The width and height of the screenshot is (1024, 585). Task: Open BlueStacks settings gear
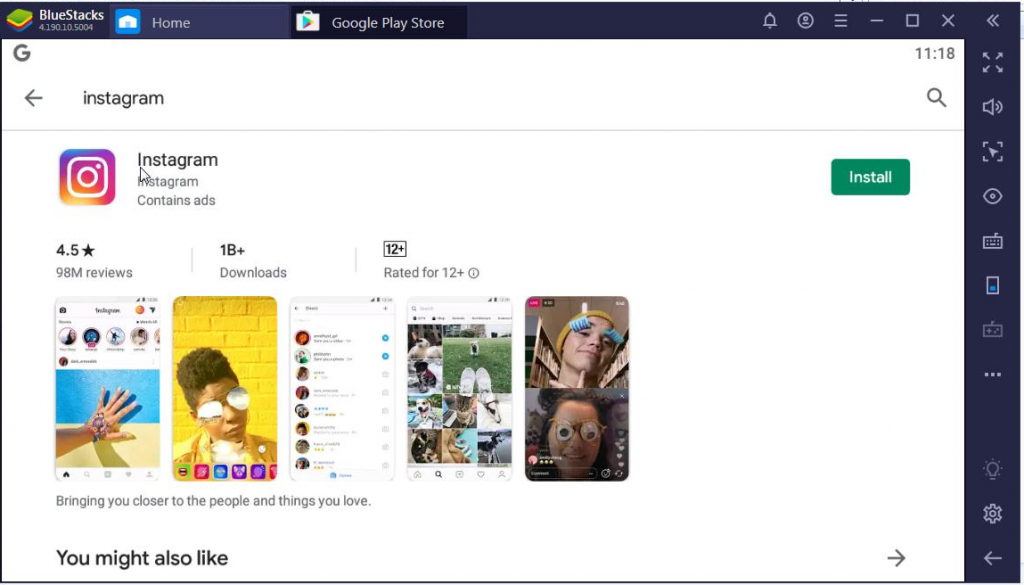pyautogui.click(x=993, y=514)
